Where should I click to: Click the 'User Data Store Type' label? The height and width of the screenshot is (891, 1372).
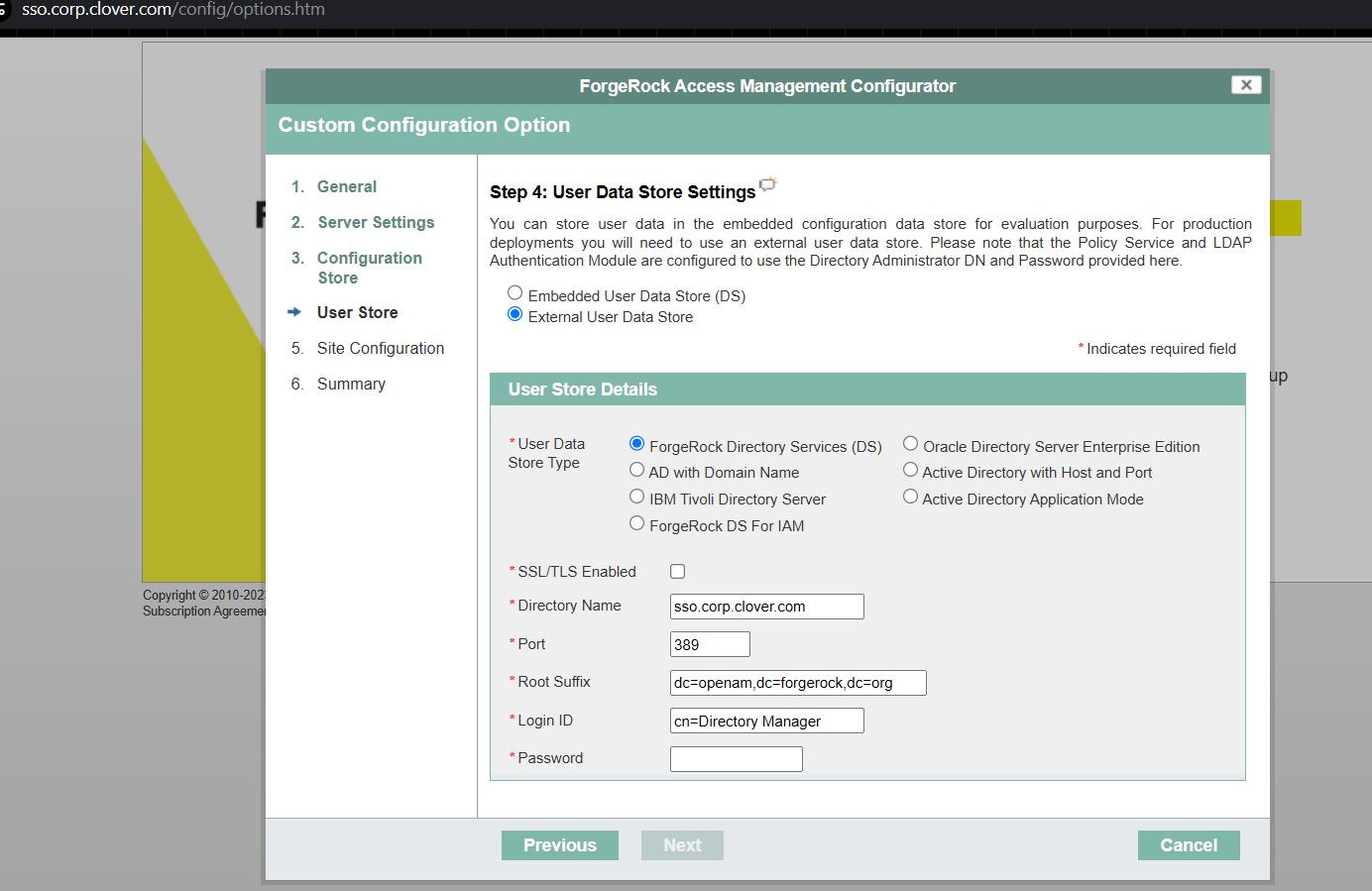coord(546,453)
